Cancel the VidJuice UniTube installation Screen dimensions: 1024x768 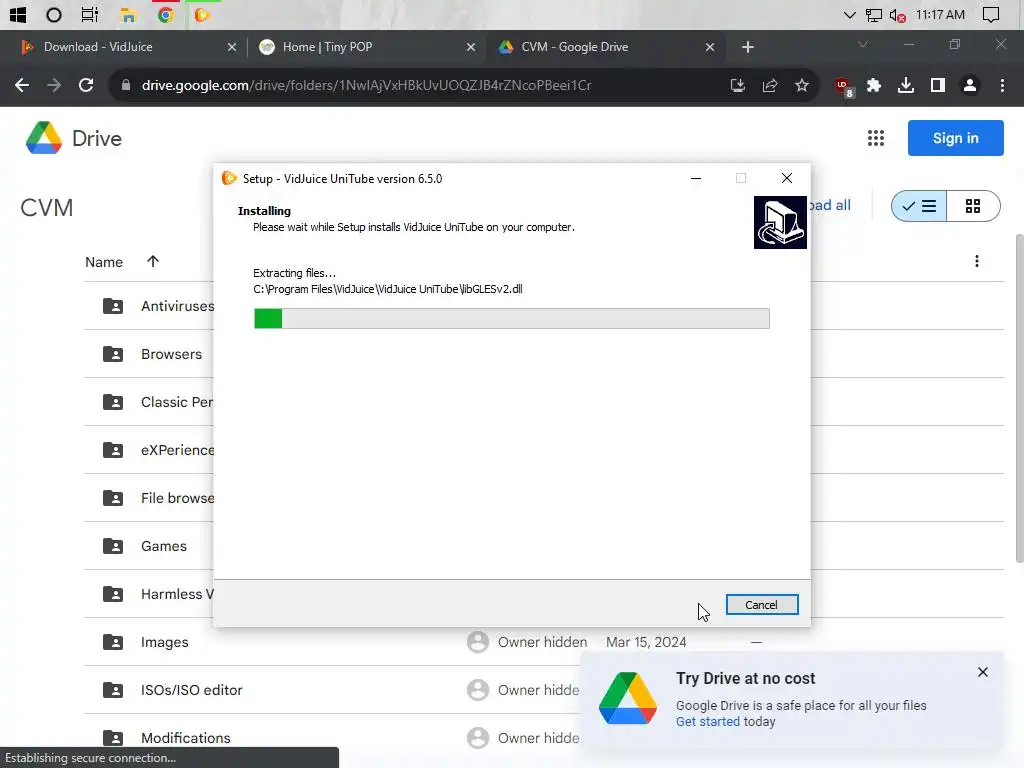761,605
